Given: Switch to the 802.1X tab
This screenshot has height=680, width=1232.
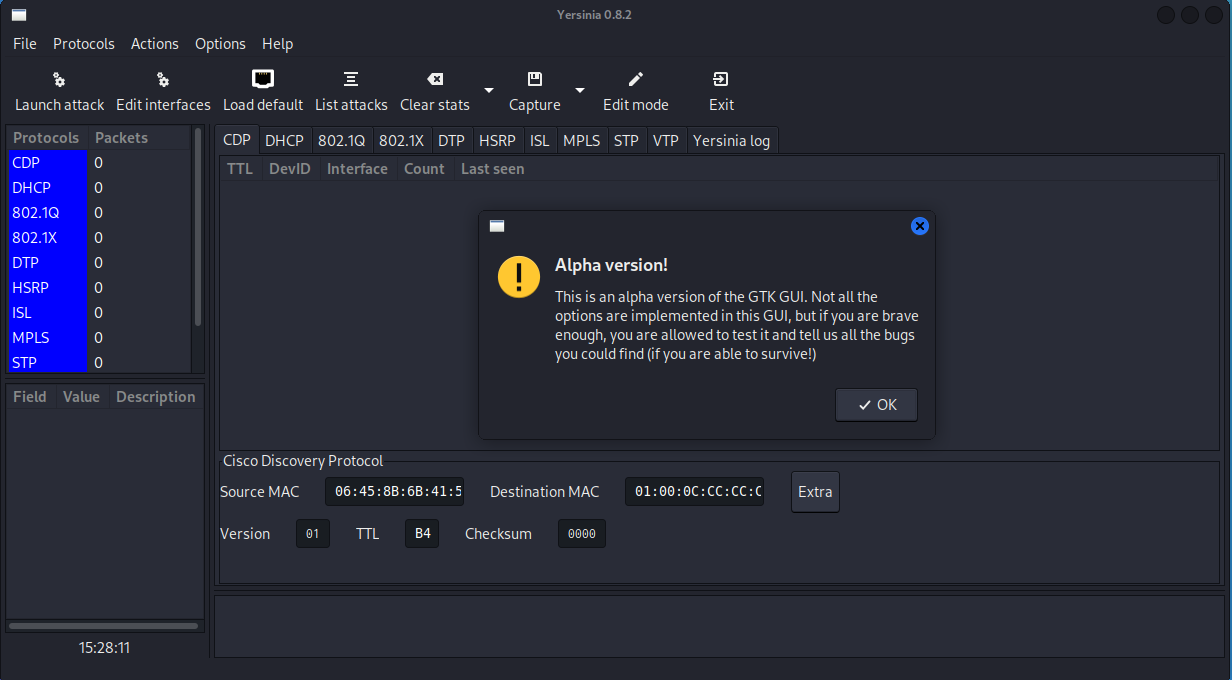Looking at the screenshot, I should point(401,141).
